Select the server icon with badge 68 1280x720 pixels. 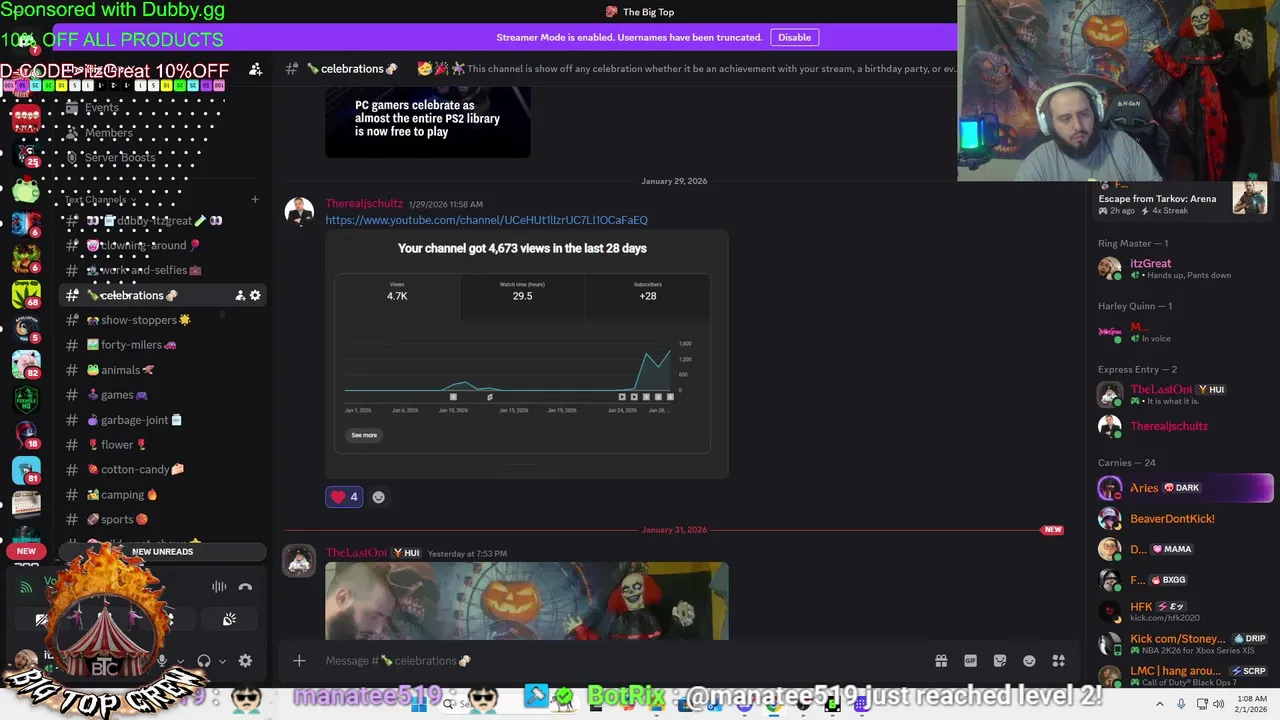26,293
